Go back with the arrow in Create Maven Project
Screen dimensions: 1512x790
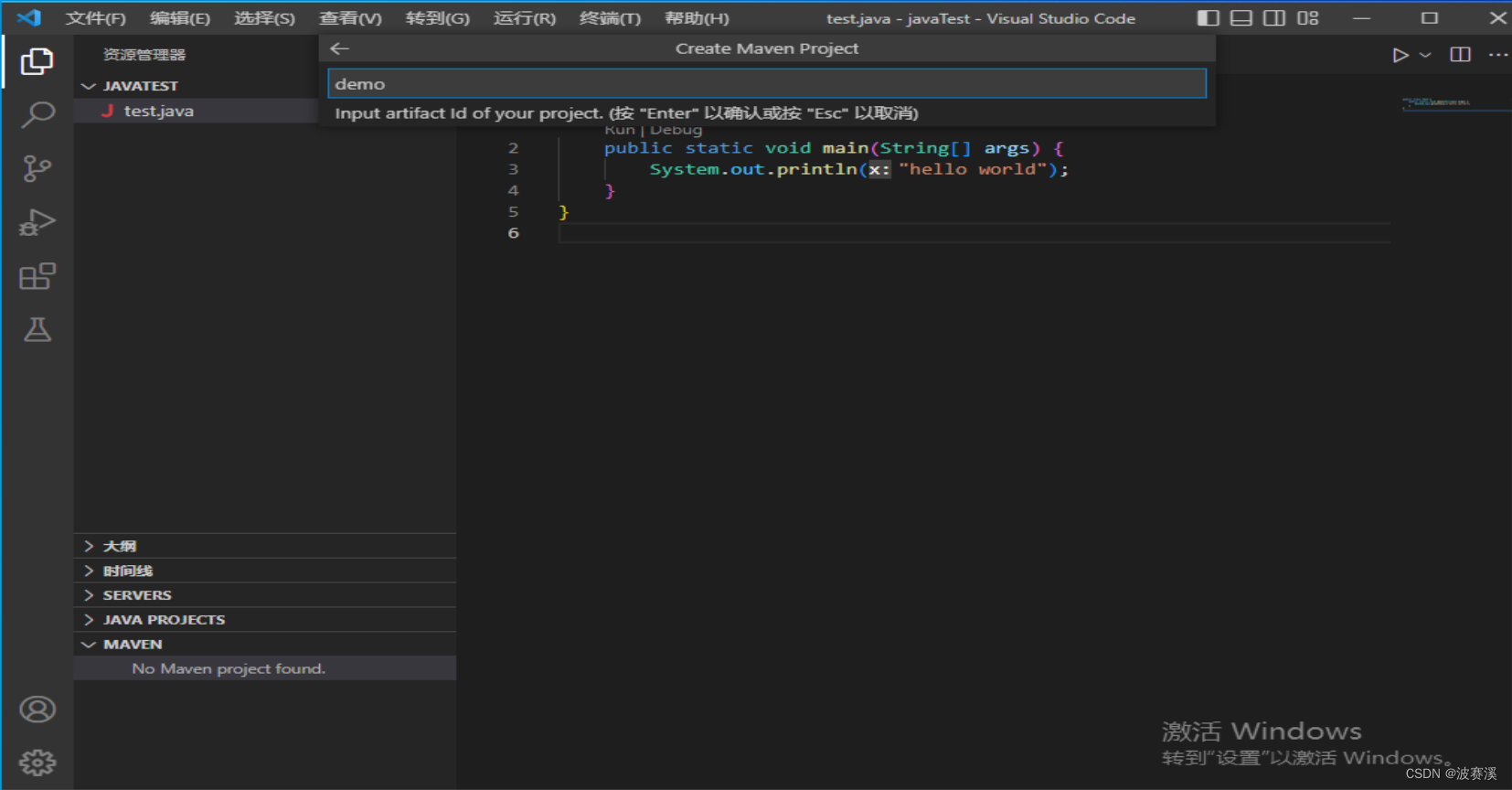(340, 48)
